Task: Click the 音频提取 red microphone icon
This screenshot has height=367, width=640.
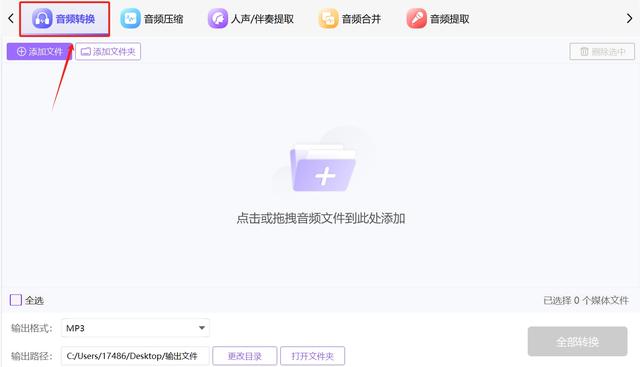Action: tap(416, 18)
